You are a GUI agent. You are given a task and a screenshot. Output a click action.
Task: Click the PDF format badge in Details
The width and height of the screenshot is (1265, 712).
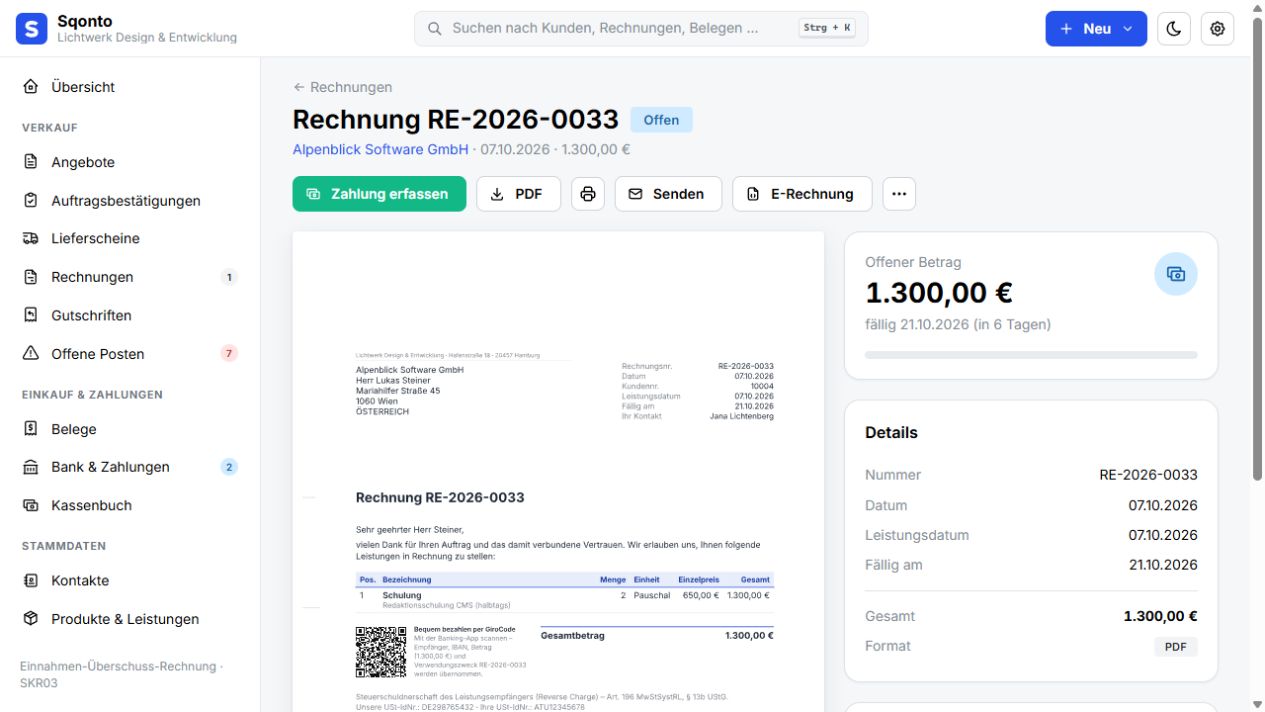point(1176,647)
